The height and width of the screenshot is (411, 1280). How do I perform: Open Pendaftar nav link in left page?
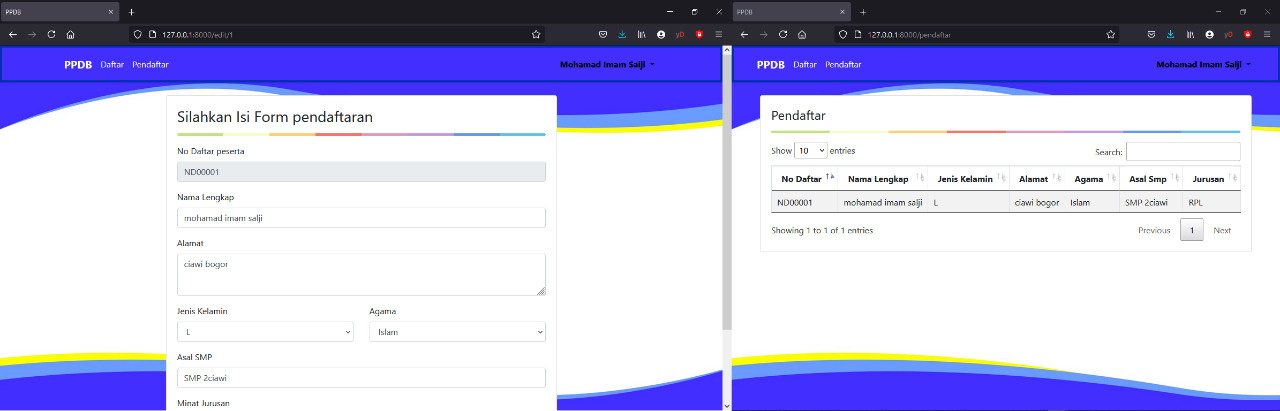150,64
